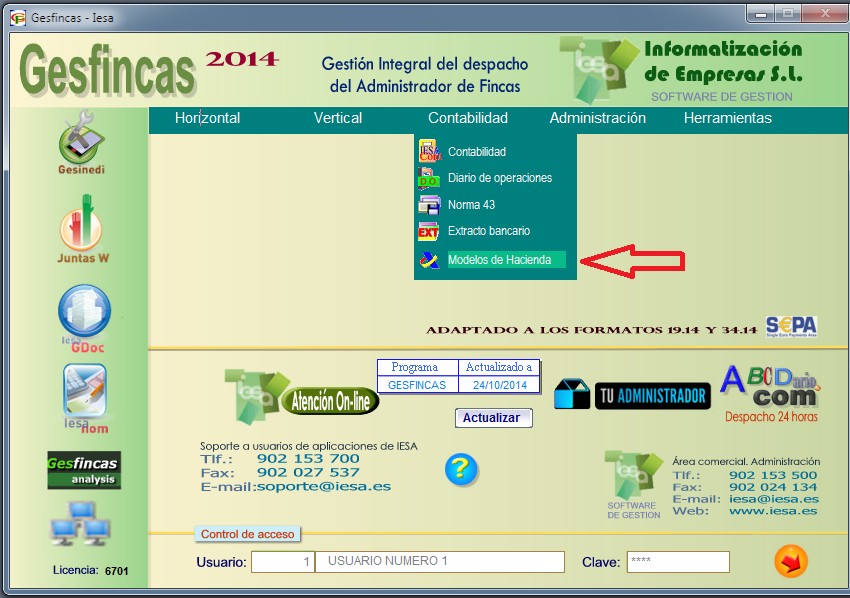Click the orange arrow to log in

(790, 561)
